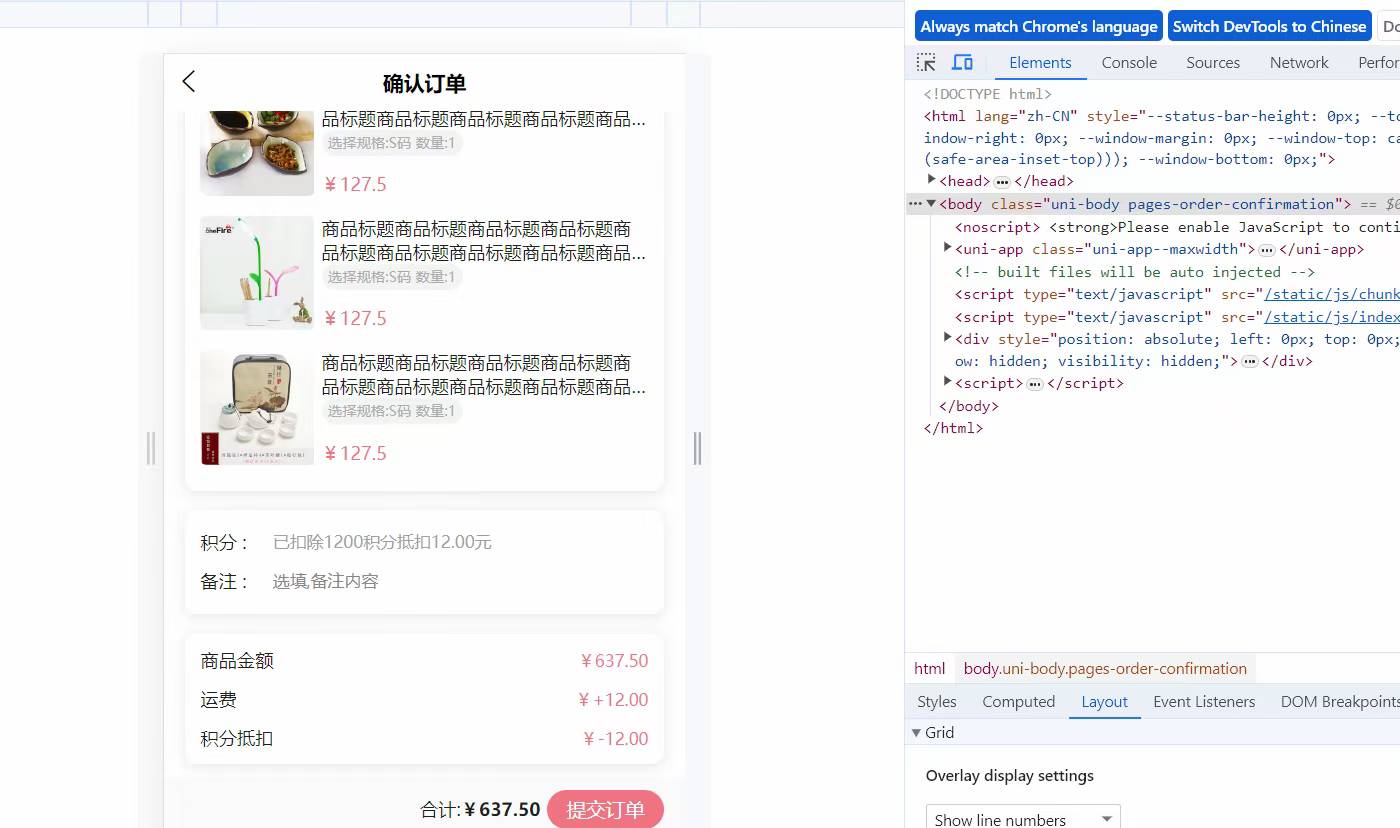Toggle the device toolbar emulation icon
The height and width of the screenshot is (828, 1400).
point(962,61)
